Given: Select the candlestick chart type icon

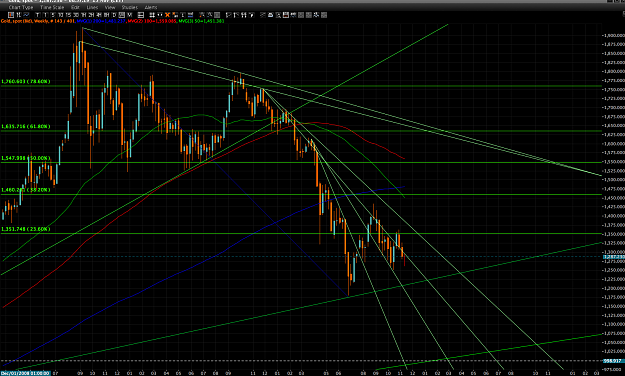Looking at the screenshot, I should [11, 15].
